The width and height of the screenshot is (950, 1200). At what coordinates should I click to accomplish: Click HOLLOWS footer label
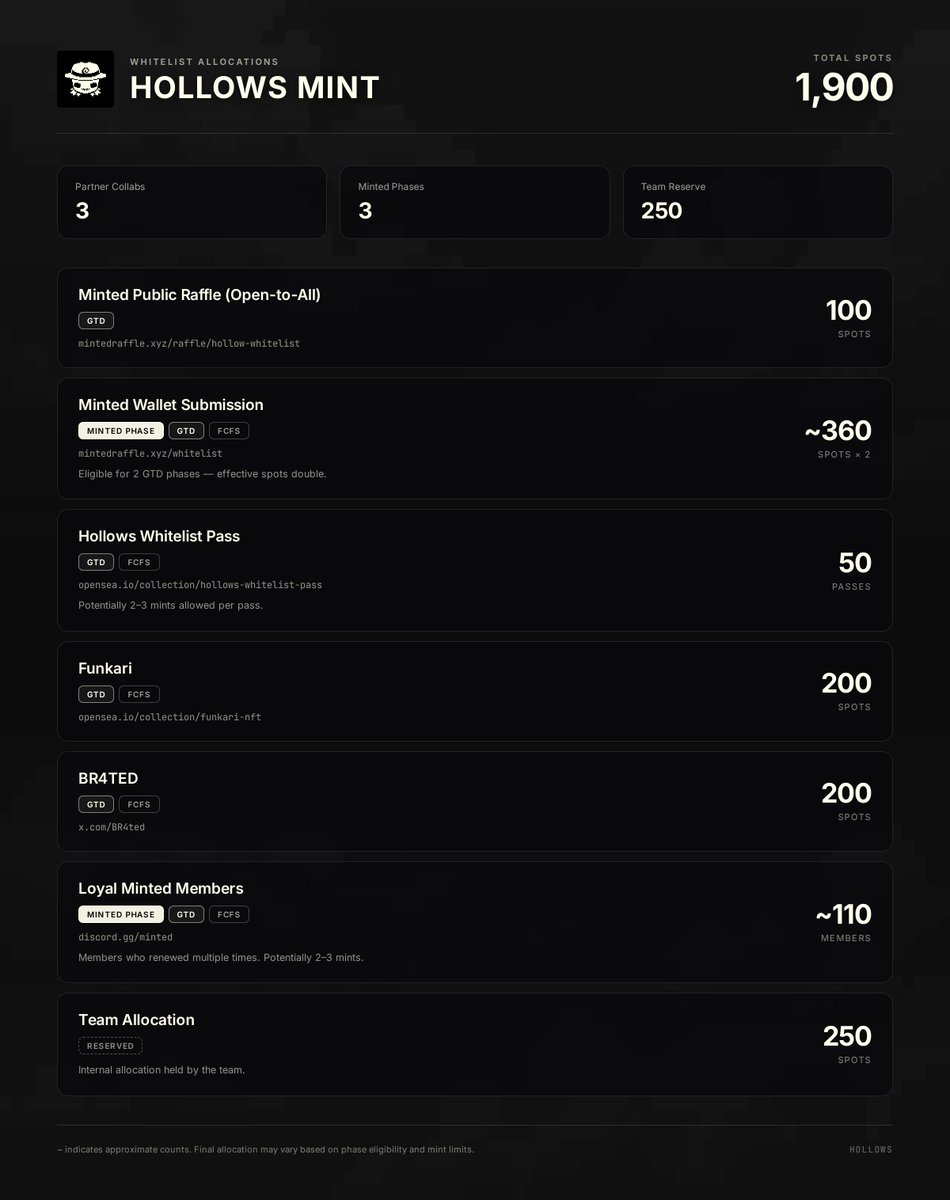871,1150
